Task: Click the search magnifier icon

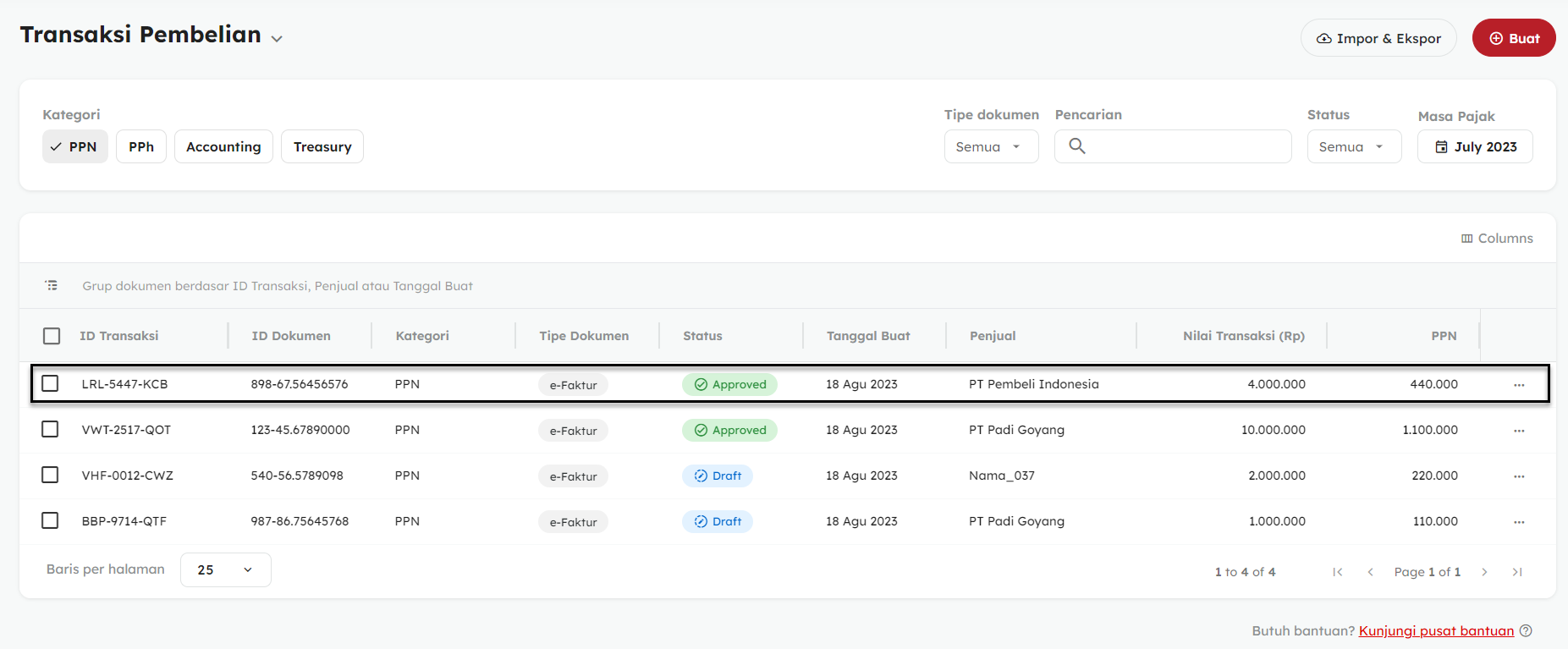Action: pyautogui.click(x=1076, y=146)
